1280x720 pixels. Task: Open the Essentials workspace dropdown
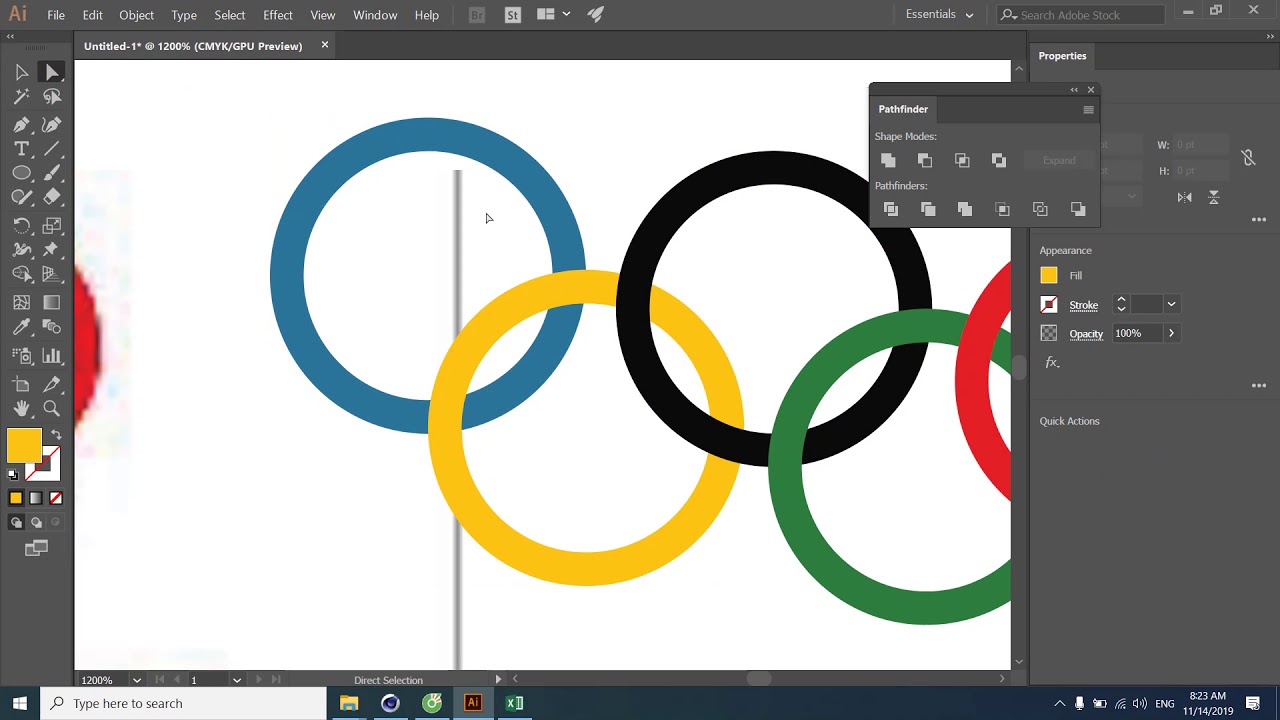[939, 15]
